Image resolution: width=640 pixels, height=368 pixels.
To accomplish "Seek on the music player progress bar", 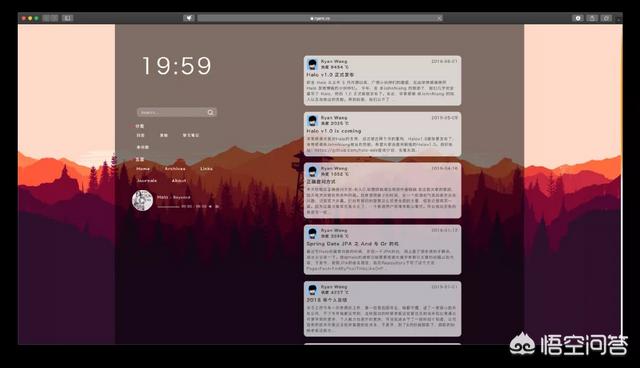I will click(168, 207).
